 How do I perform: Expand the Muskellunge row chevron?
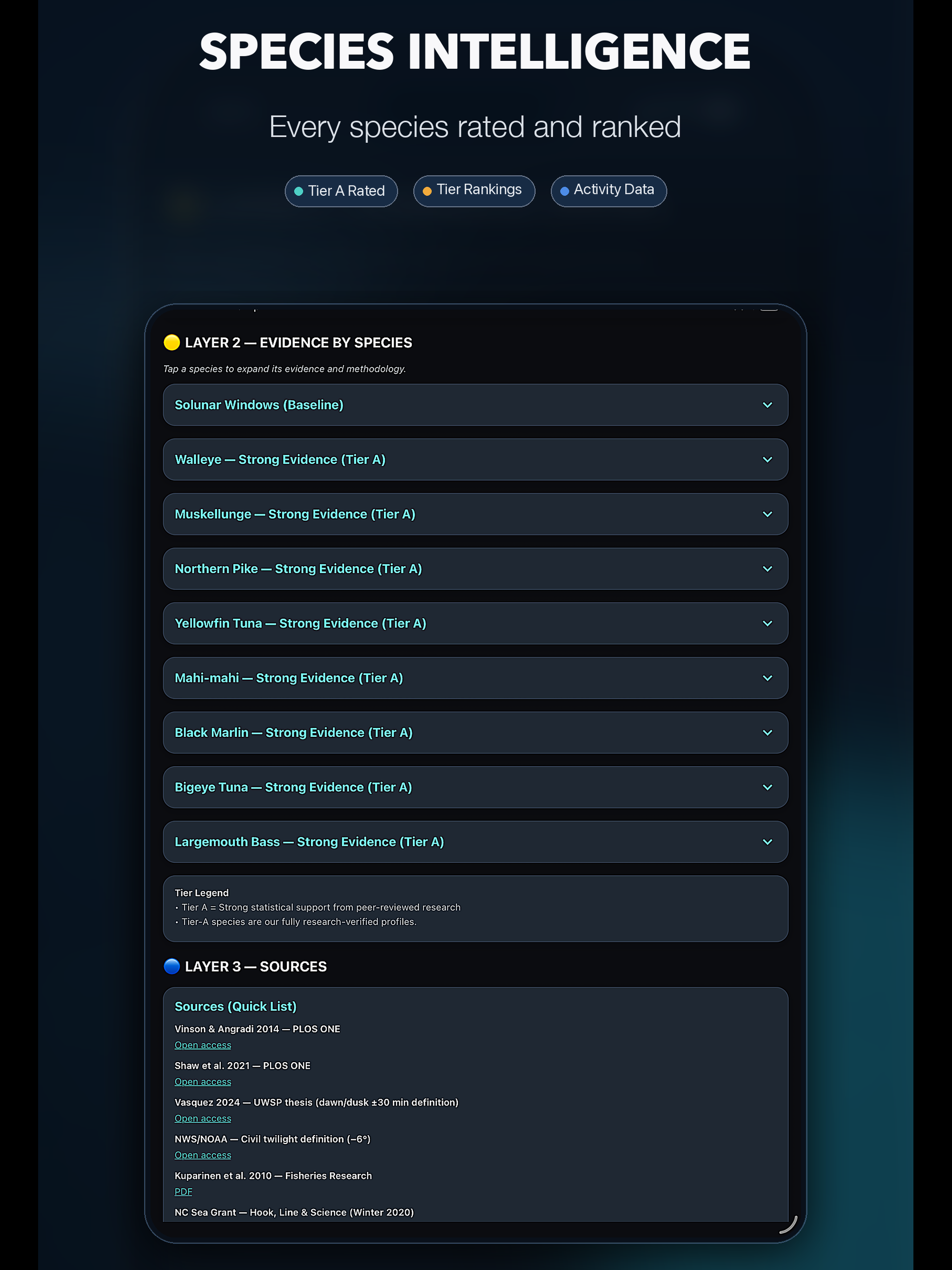[767, 514]
